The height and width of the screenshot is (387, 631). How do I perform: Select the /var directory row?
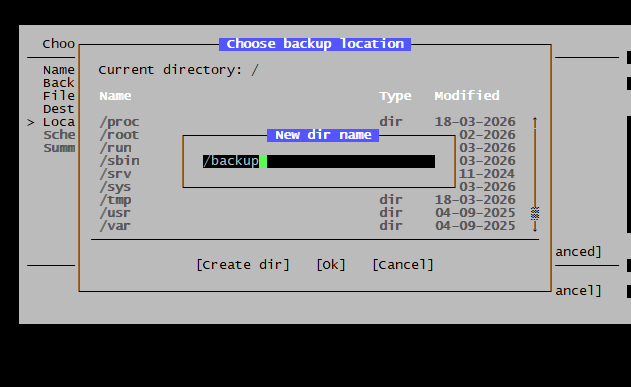[x=307, y=226]
